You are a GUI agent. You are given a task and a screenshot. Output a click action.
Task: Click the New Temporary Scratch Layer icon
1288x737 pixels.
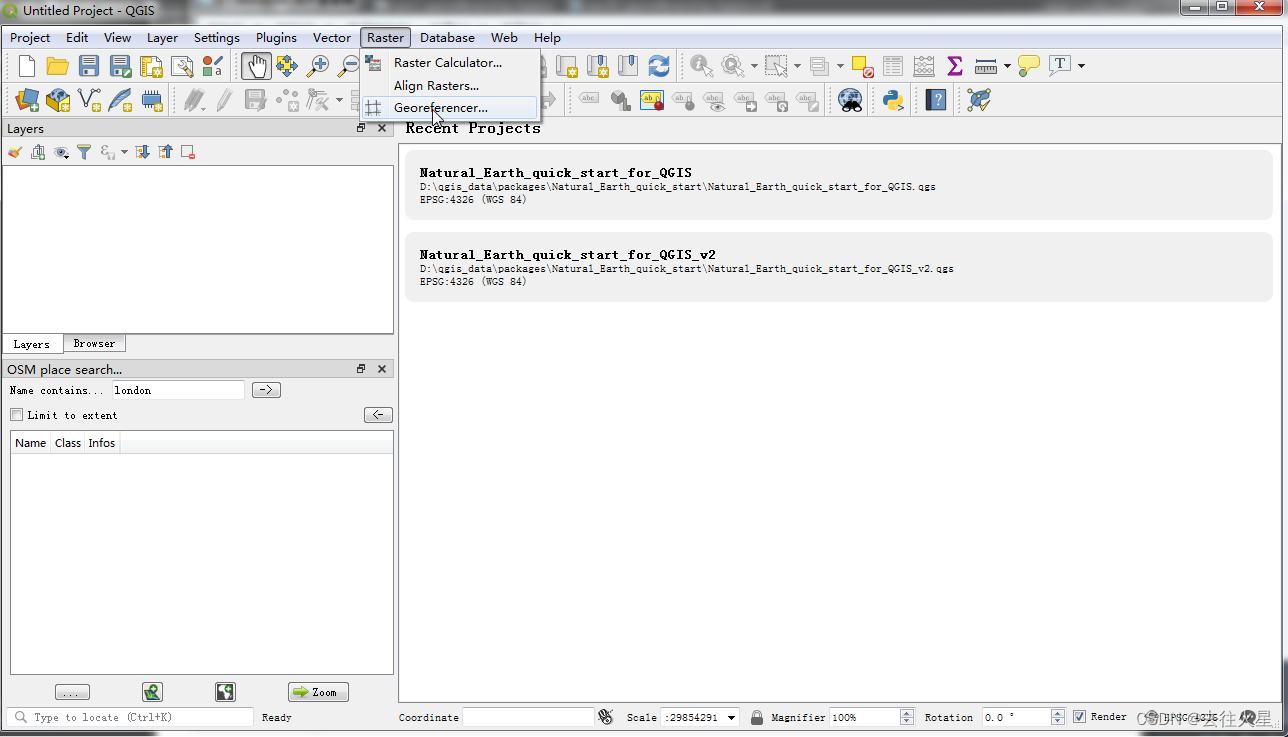tap(151, 100)
